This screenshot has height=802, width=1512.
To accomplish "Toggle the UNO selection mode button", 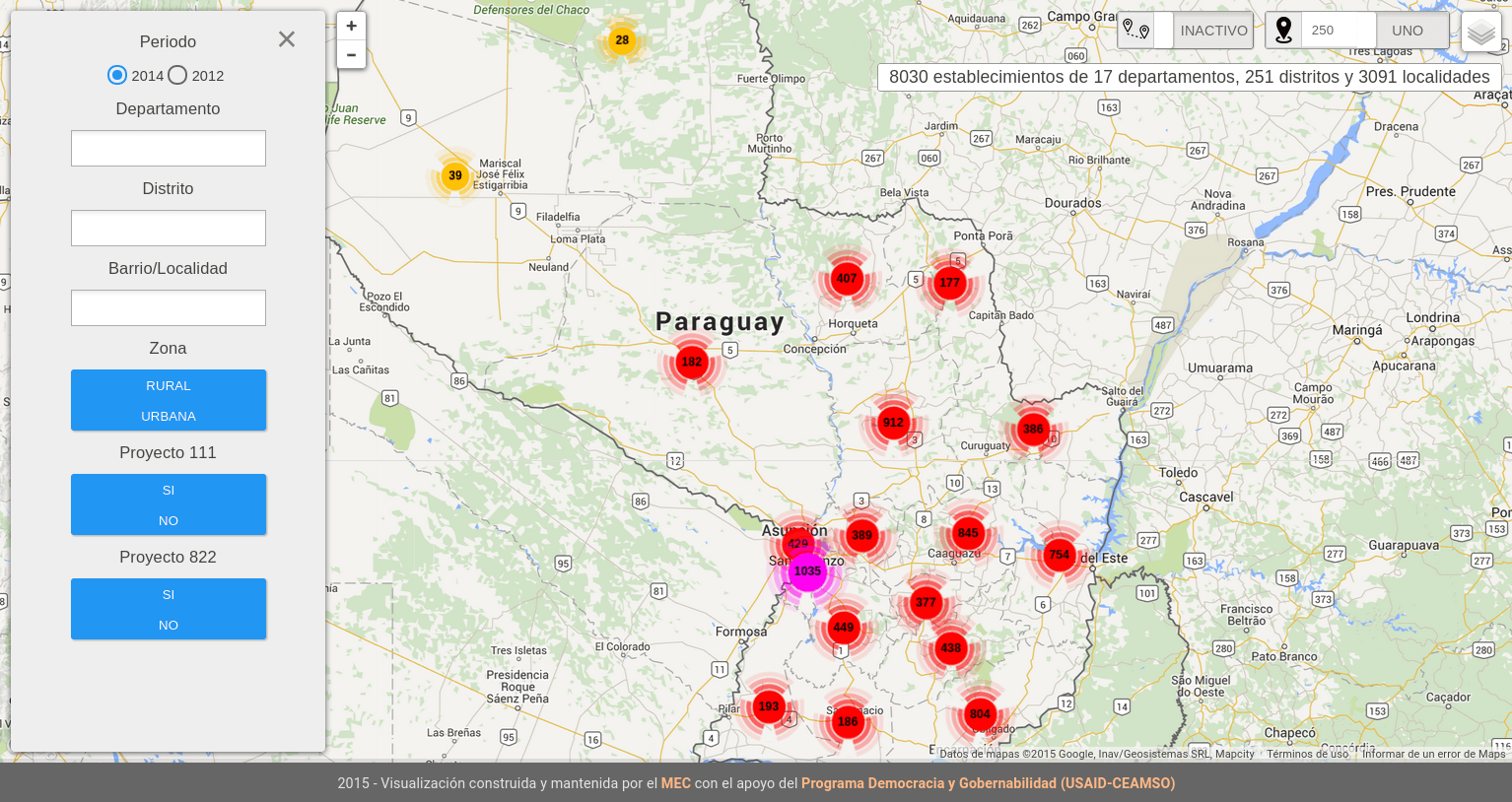I will (1412, 31).
